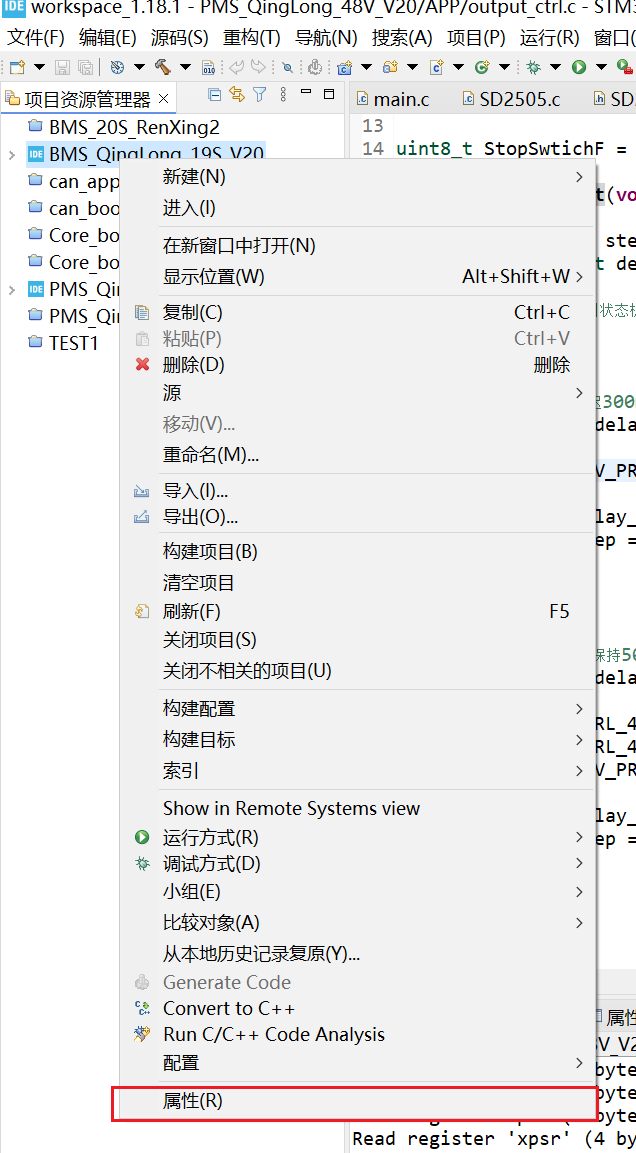Screen dimensions: 636x1153
Task: Select 清空项目 menu entry
Action: pos(357,583)
